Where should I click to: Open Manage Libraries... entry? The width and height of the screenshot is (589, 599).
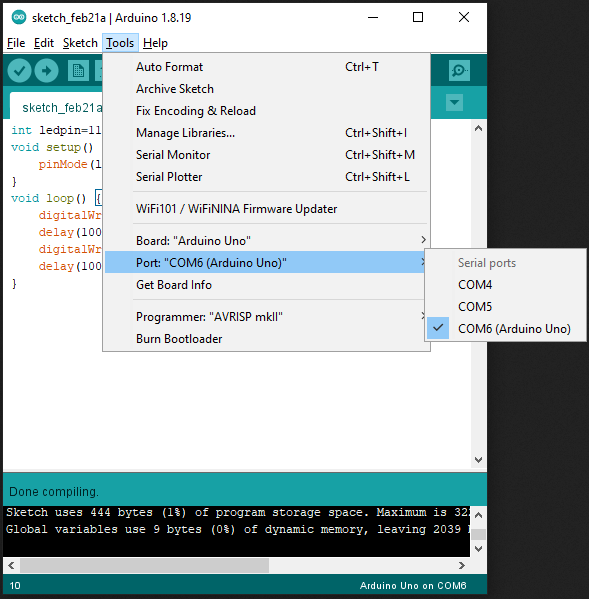point(266,133)
